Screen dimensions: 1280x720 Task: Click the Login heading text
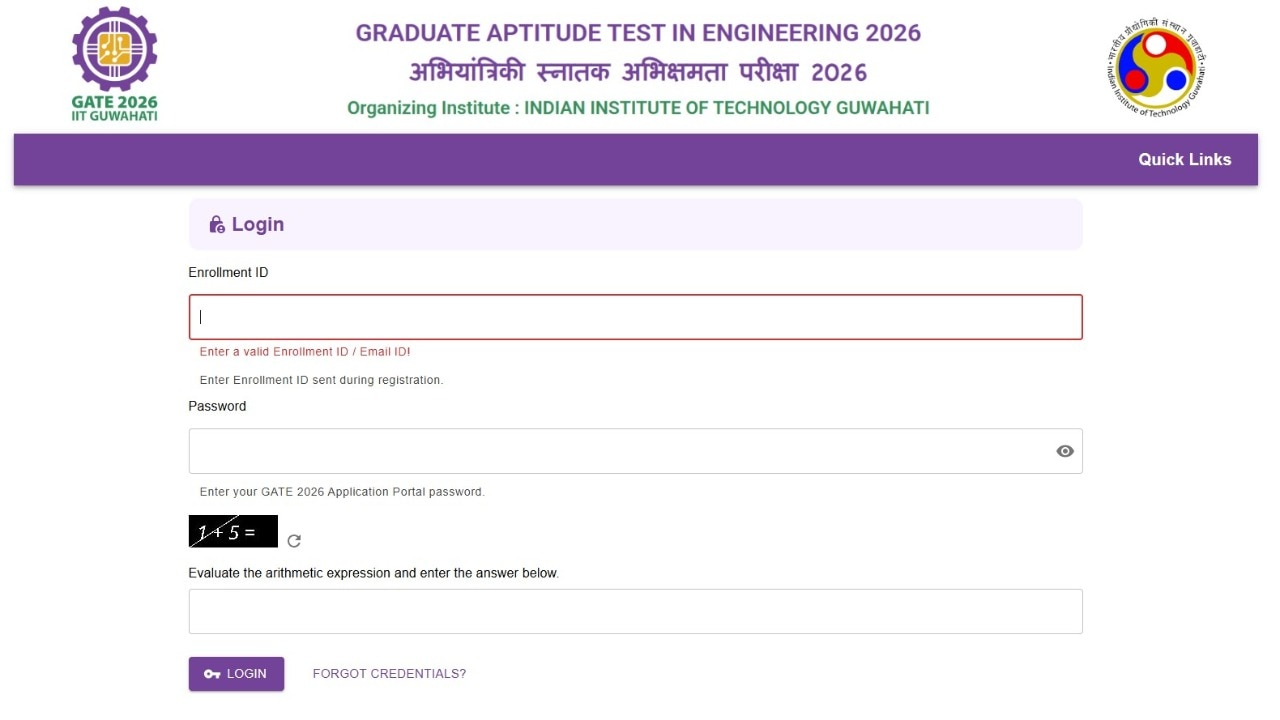pos(258,225)
